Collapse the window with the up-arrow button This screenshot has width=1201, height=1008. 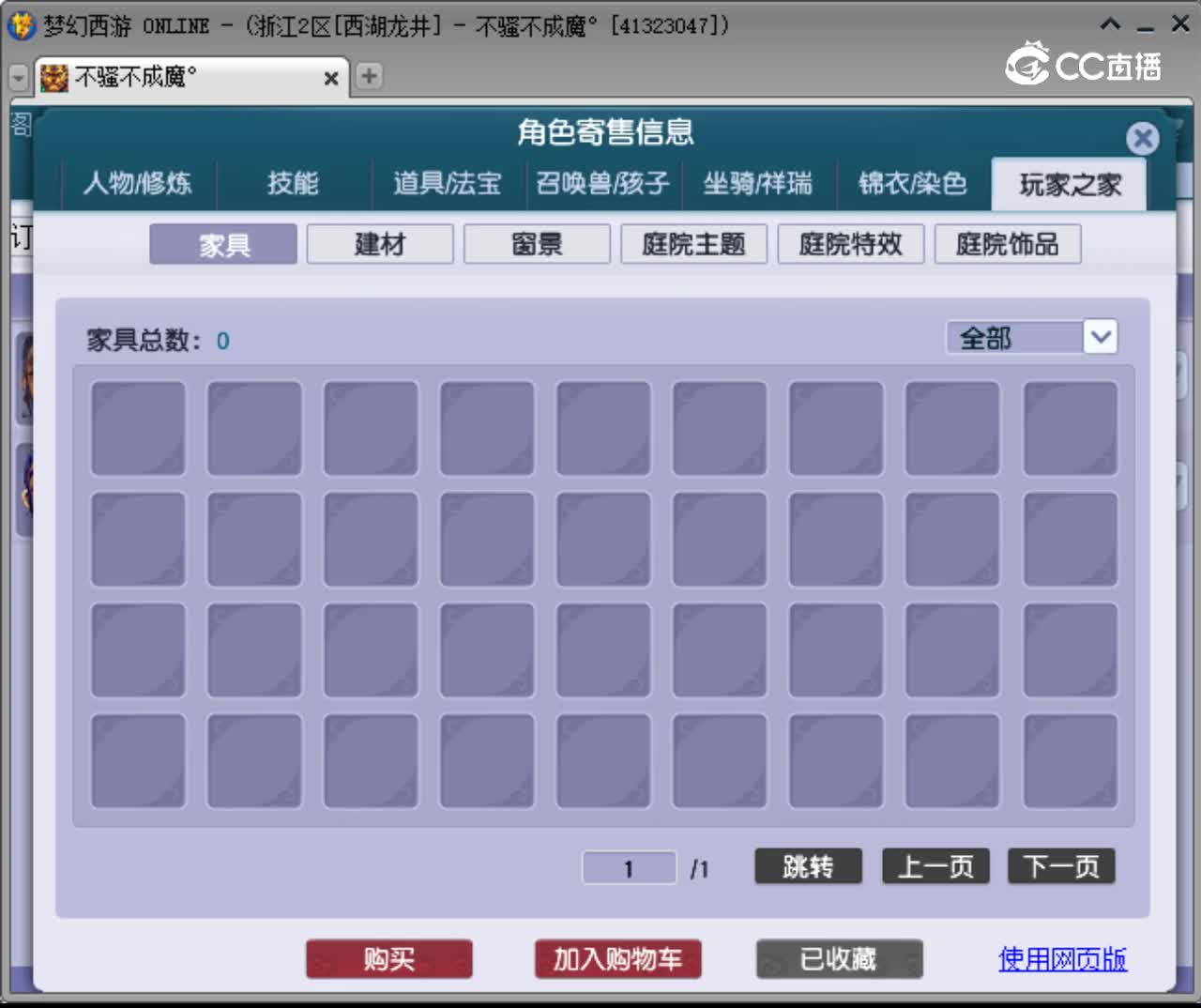point(1111,25)
